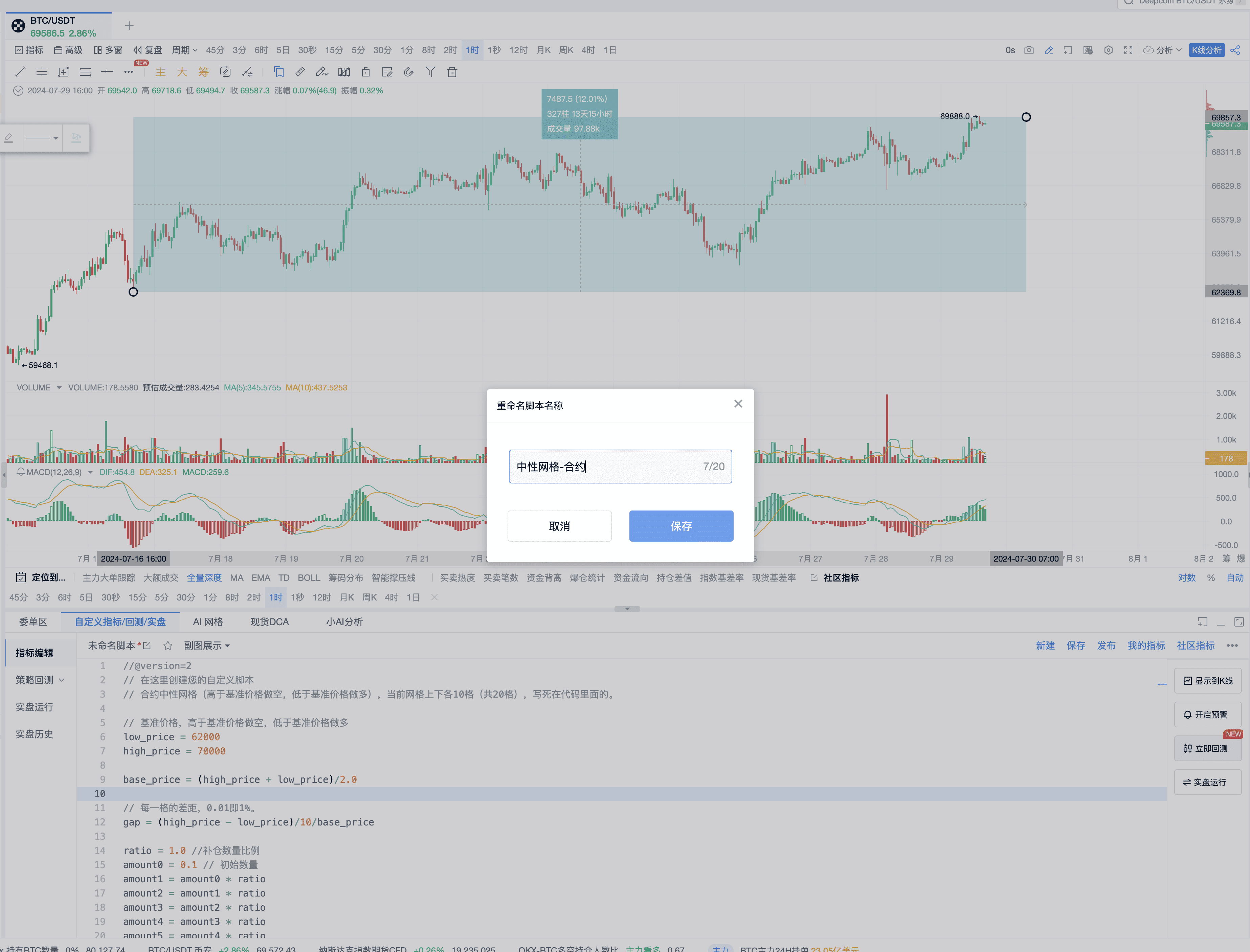Click the lock drawings icon
Viewport: 1250px width, 952px height.
pos(366,72)
